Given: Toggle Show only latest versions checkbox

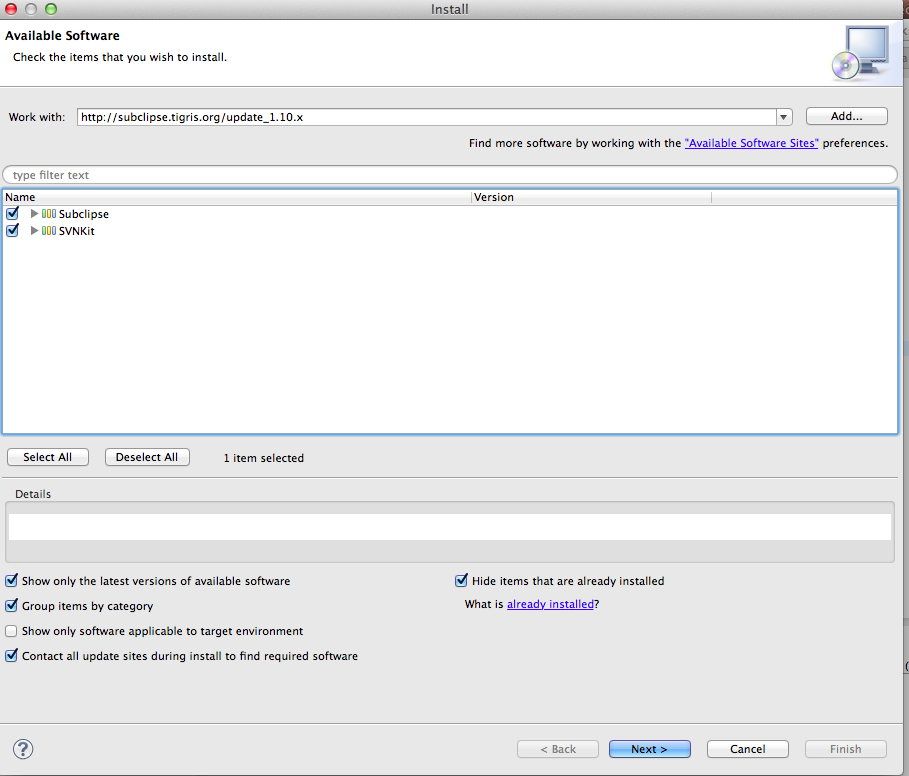Looking at the screenshot, I should click(11, 581).
